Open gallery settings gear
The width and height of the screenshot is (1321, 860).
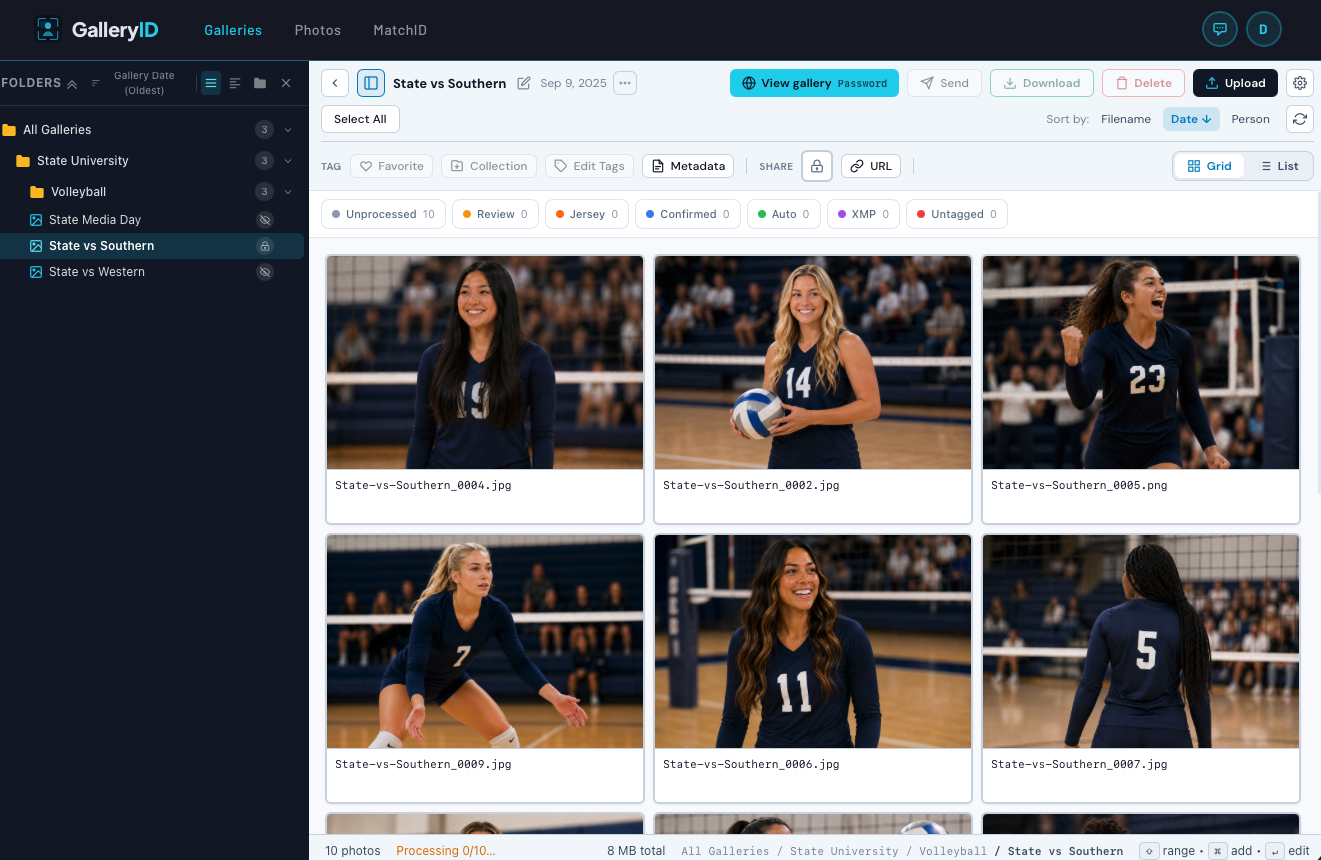pyautogui.click(x=1300, y=83)
